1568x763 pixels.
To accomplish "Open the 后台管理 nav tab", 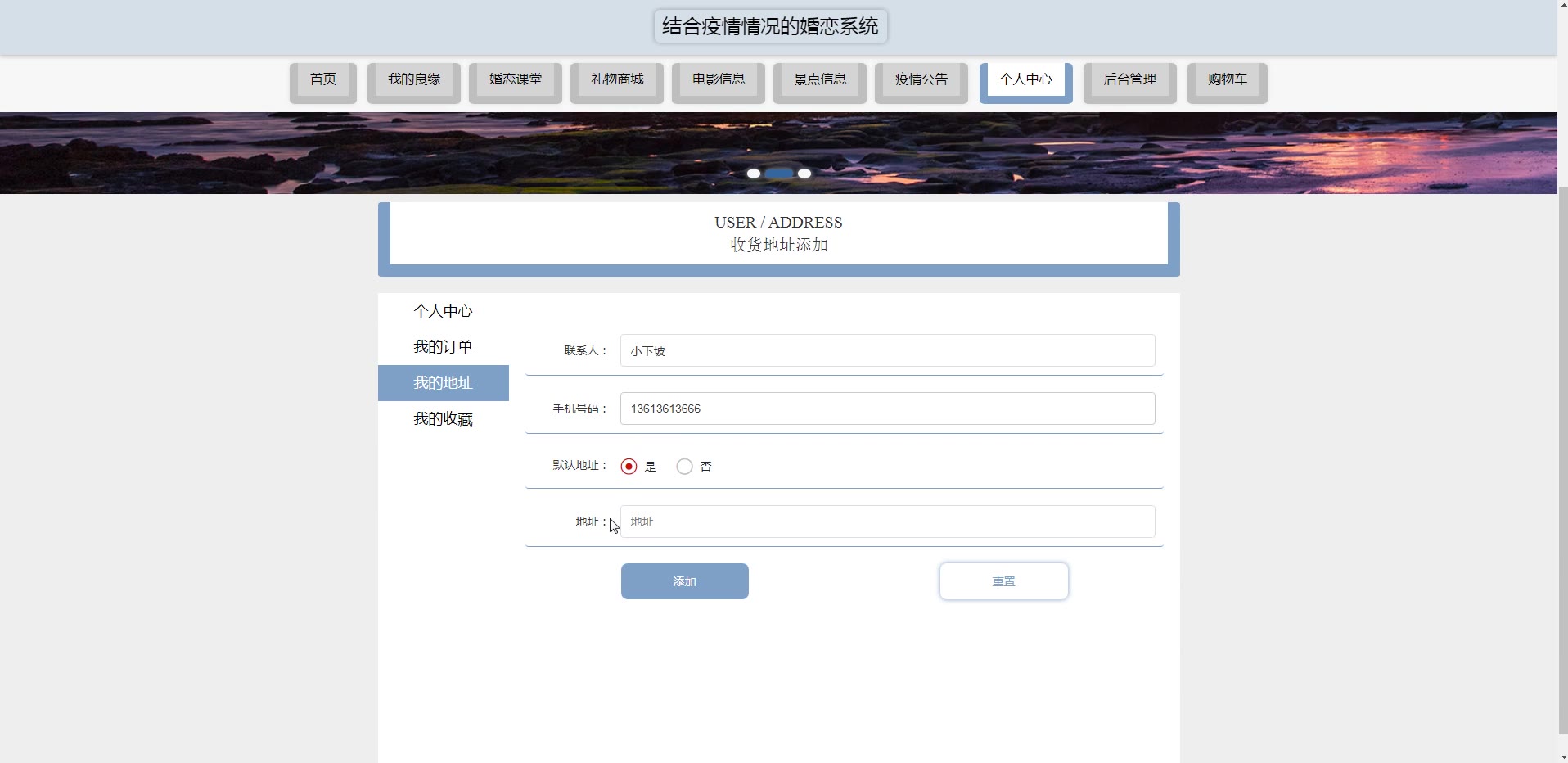I will coord(1130,83).
